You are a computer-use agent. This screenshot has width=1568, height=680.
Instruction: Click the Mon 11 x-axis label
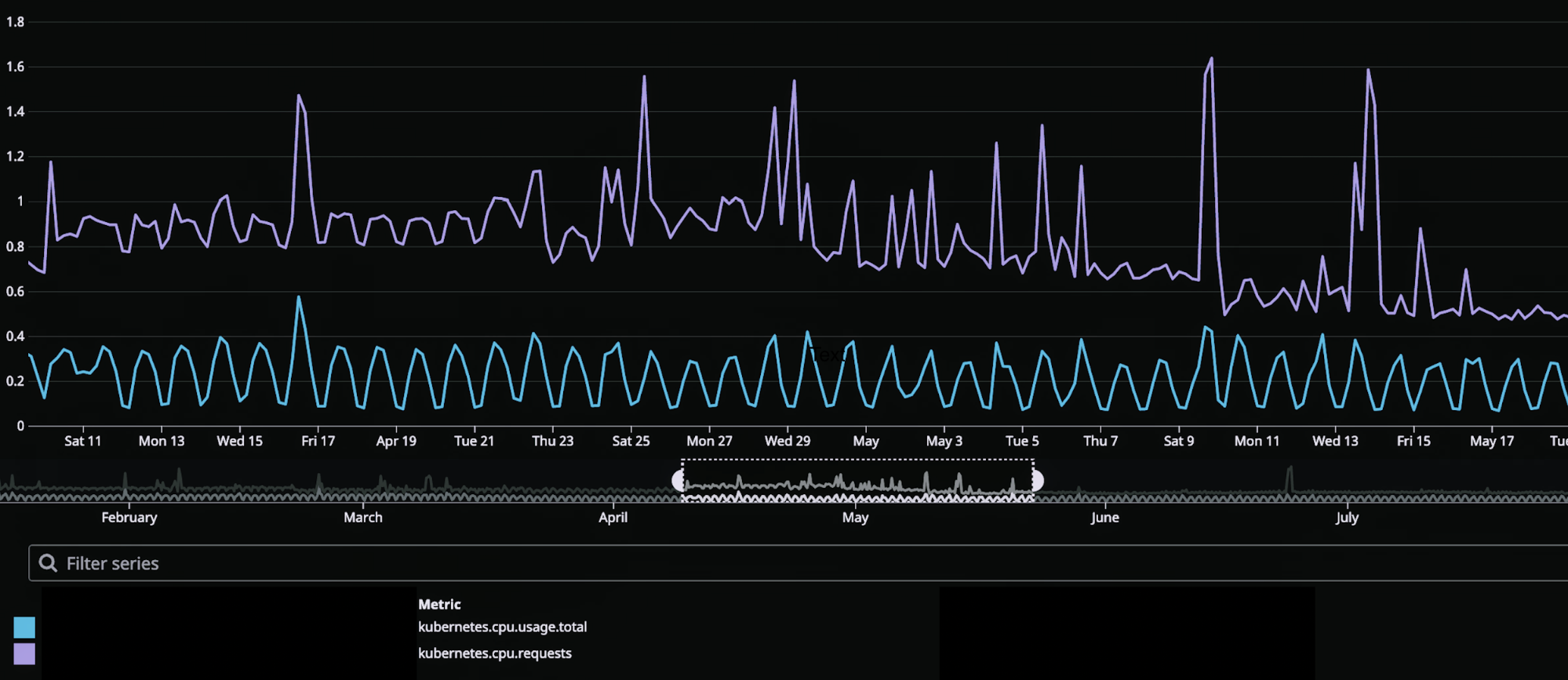(x=1257, y=441)
